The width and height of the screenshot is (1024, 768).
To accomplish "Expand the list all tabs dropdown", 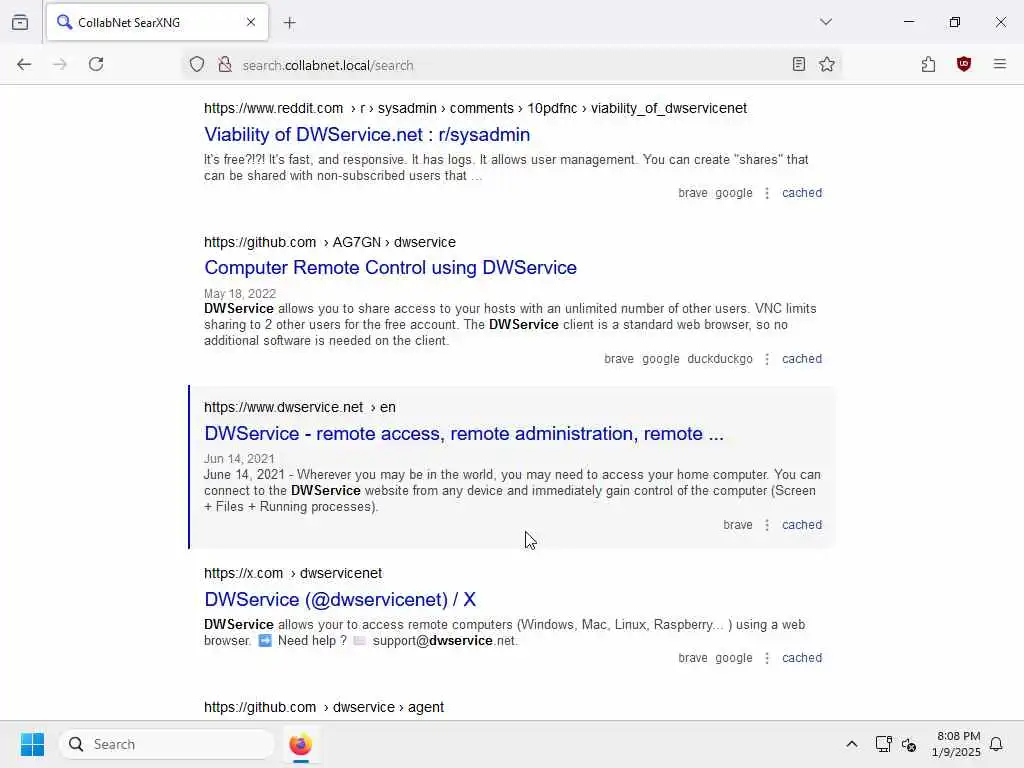I will coord(825,22).
